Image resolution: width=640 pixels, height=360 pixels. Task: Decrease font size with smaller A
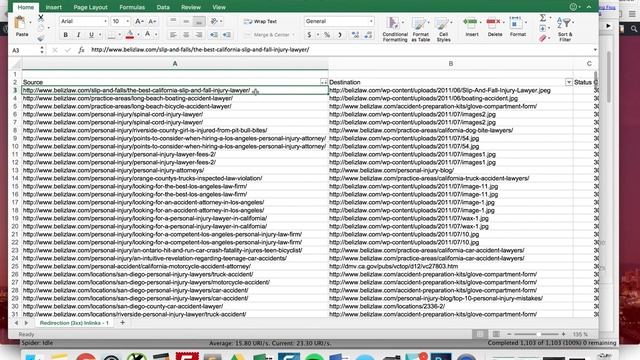152,21
